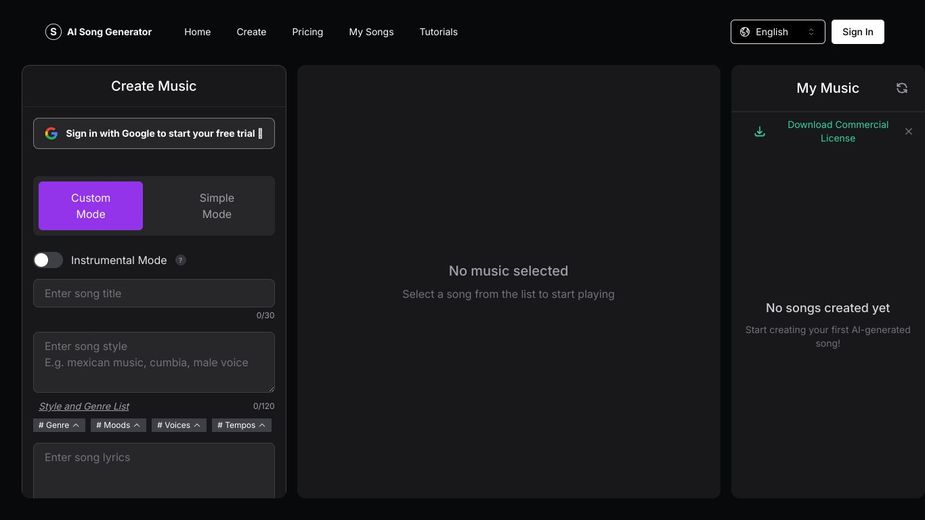
Task: Expand the # Voices tag list
Action: tap(179, 425)
